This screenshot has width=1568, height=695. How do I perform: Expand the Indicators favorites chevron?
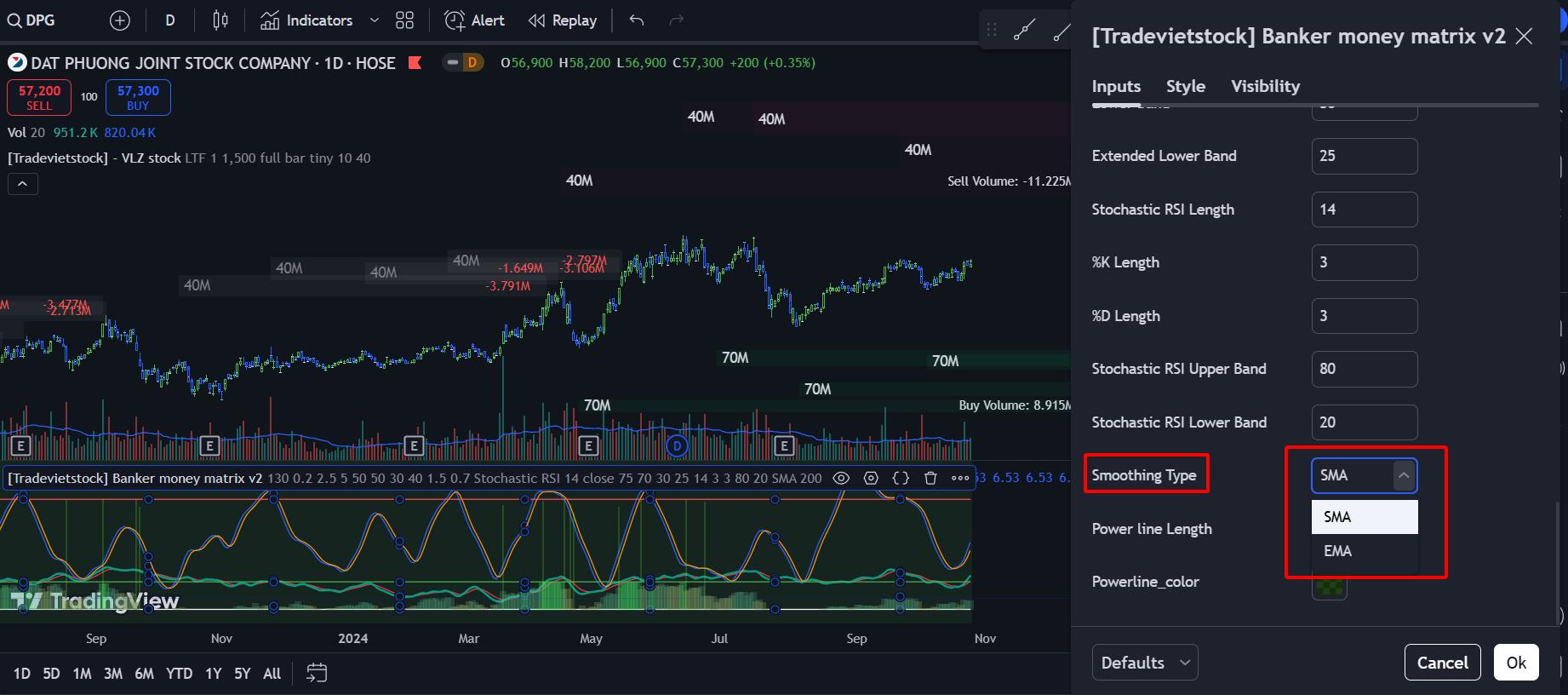(374, 20)
